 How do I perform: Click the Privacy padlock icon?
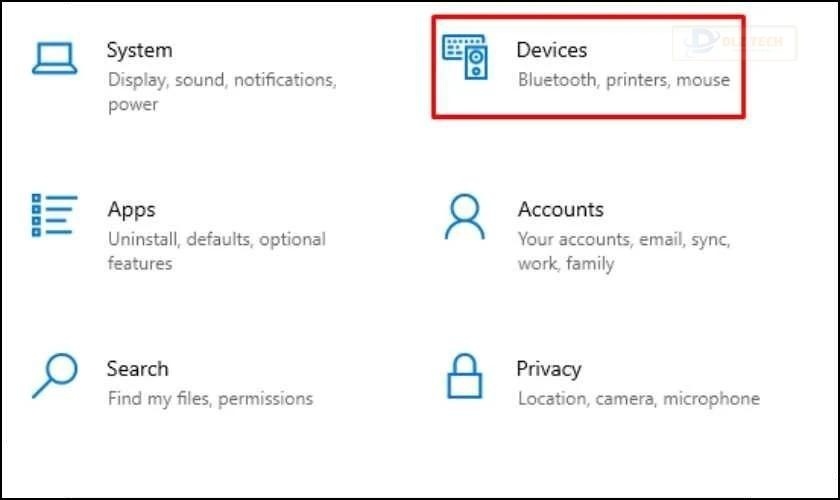[x=464, y=376]
